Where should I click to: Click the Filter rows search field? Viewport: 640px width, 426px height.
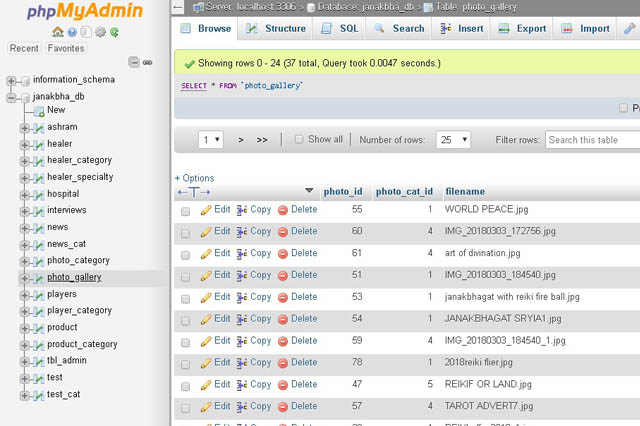[x=591, y=140]
